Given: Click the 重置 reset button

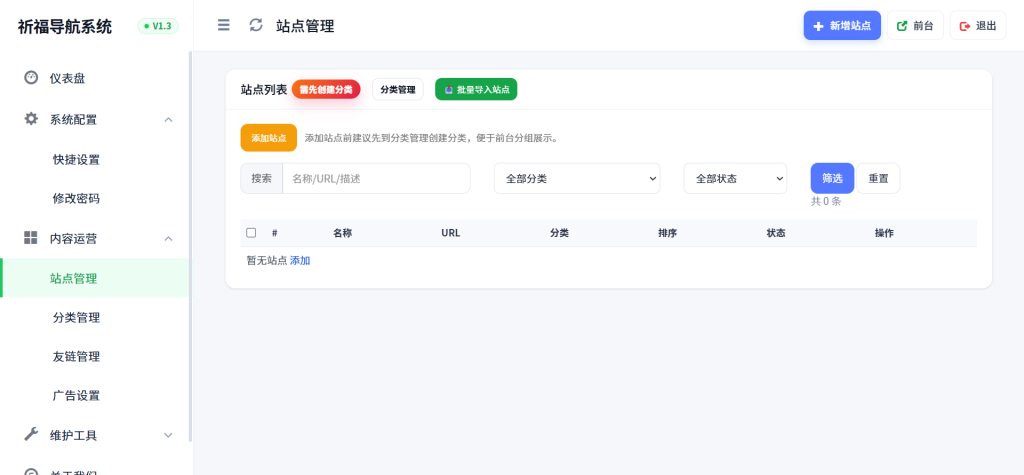Looking at the screenshot, I should click(878, 178).
